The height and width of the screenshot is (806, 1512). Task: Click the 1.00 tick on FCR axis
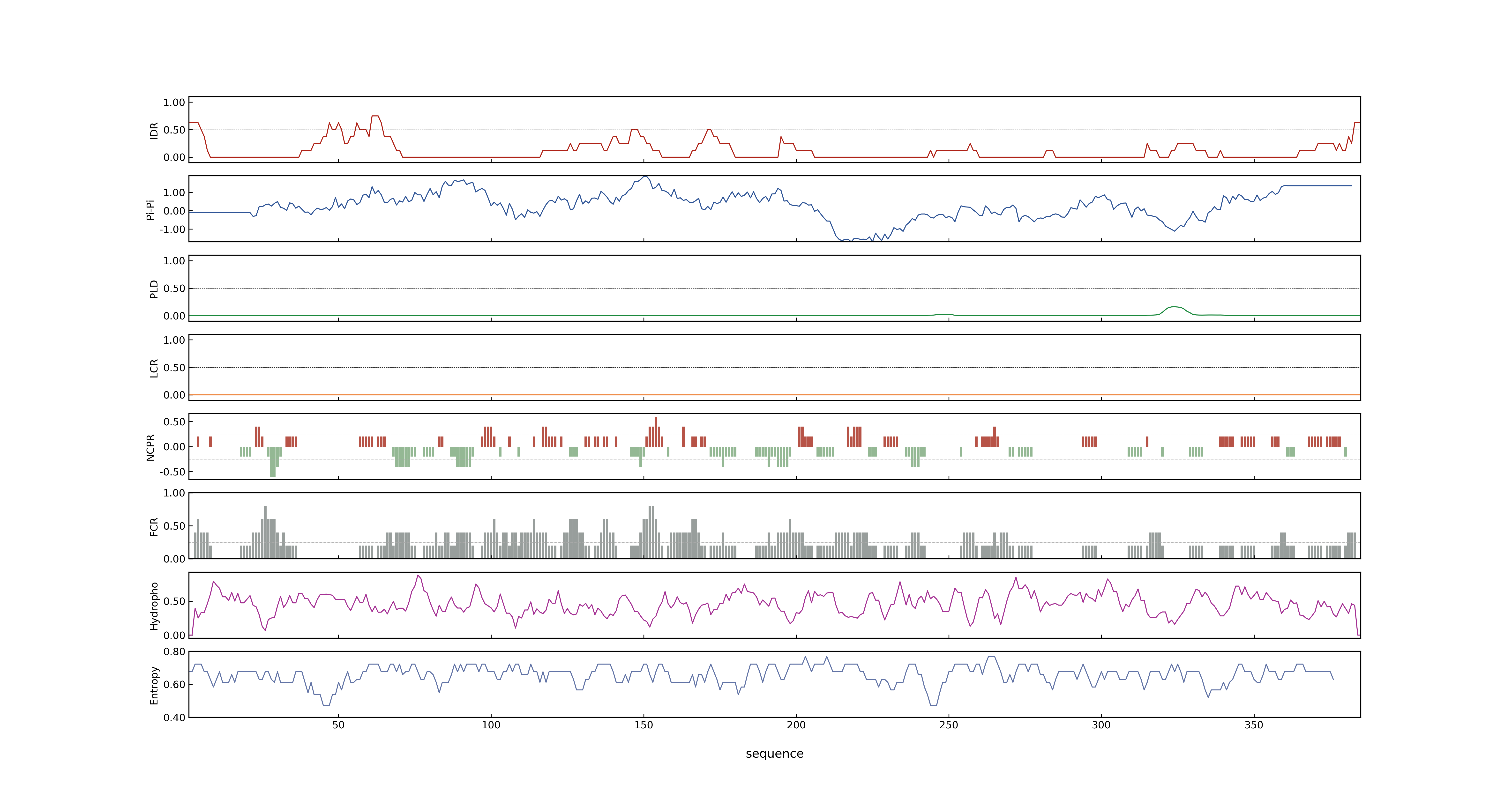(174, 493)
